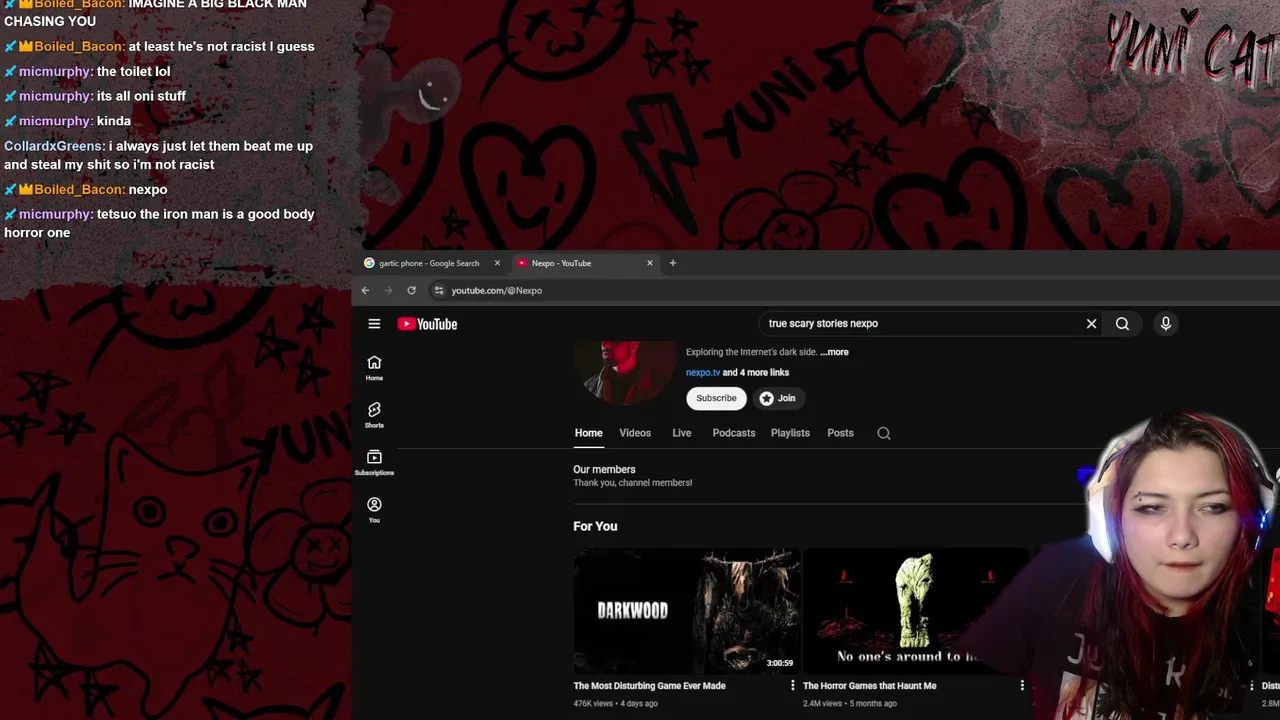Image resolution: width=1280 pixels, height=720 pixels.
Task: Switch to gartic phone Google Search tab
Action: [x=429, y=263]
